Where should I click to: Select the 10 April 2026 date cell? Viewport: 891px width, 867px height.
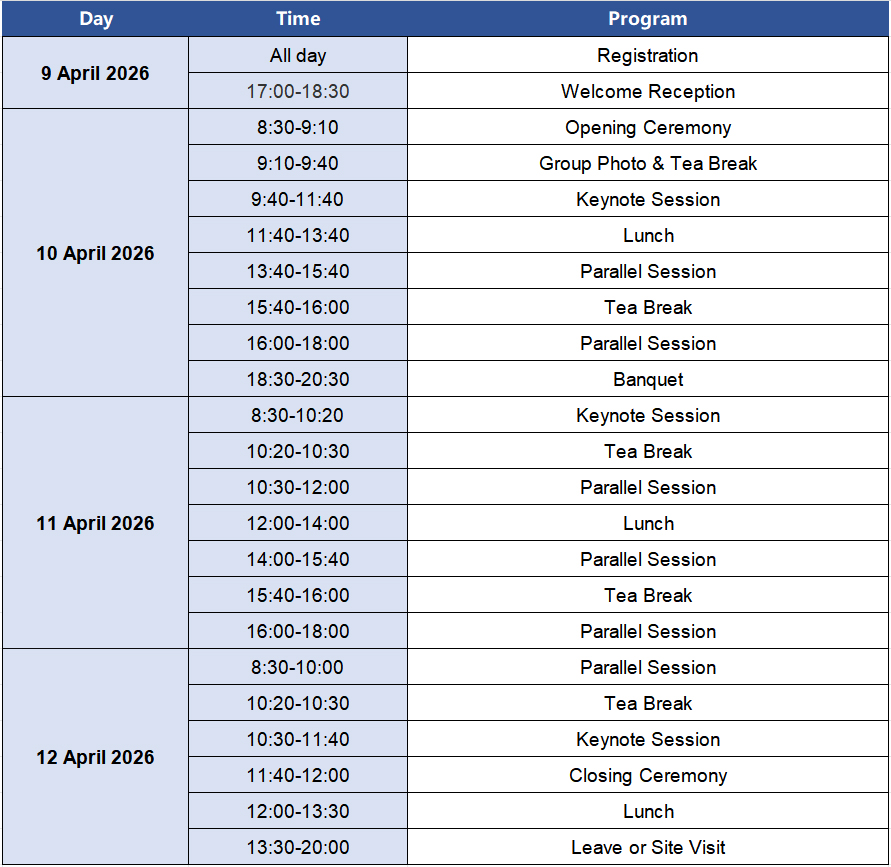[95, 253]
